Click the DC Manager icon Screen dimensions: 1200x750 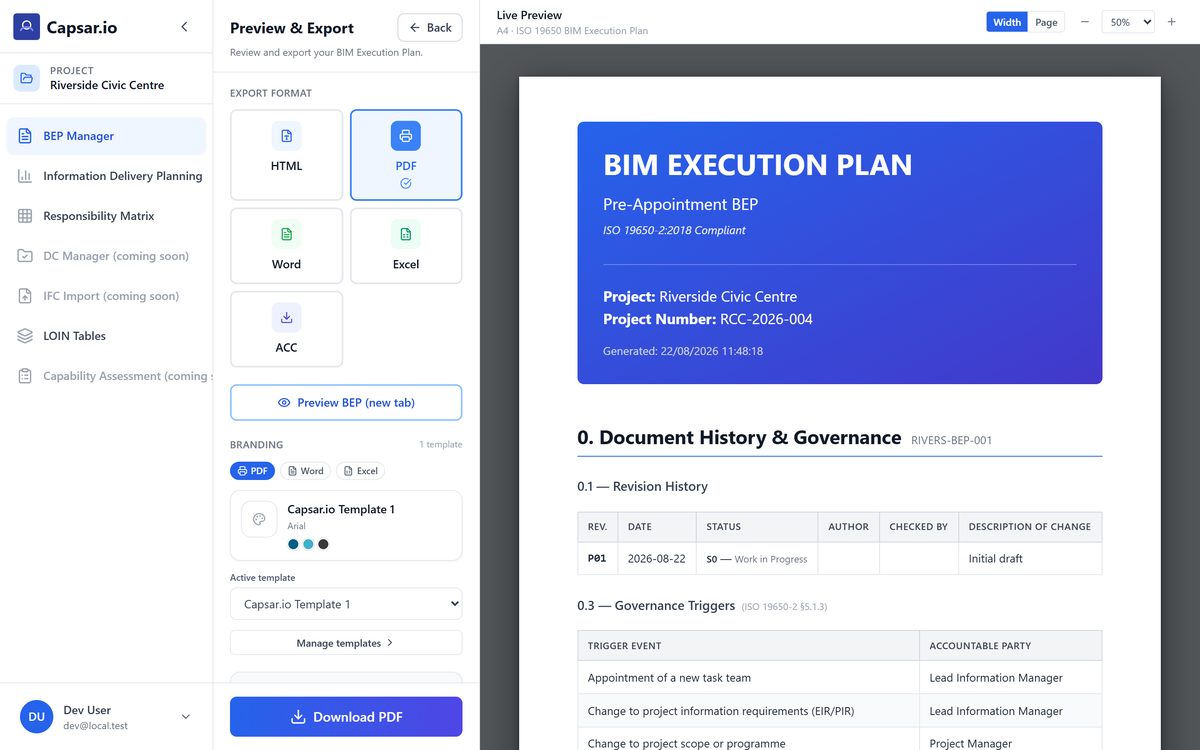25,256
